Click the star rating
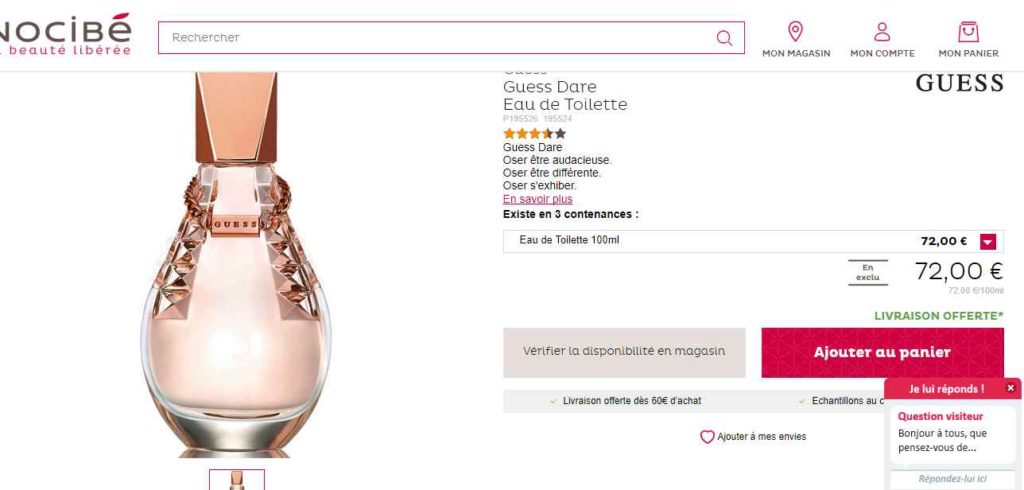The width and height of the screenshot is (1024, 490). coord(534,133)
